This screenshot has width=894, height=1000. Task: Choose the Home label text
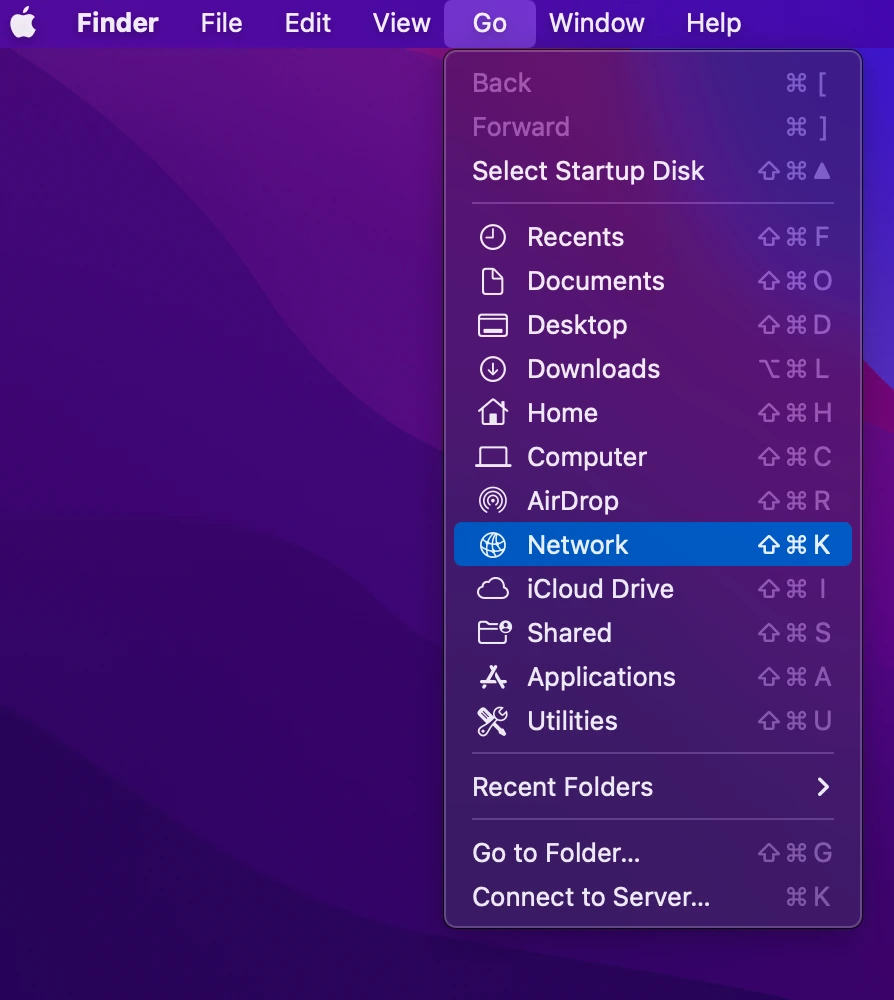562,413
